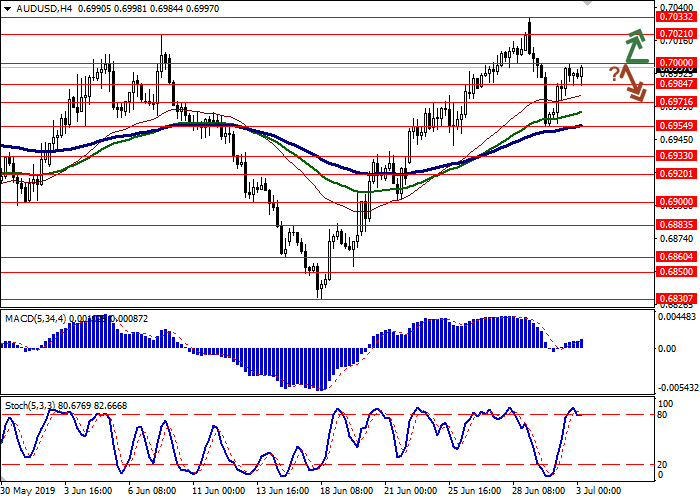
Task: Click the red question mark symbol
Action: tap(614, 73)
